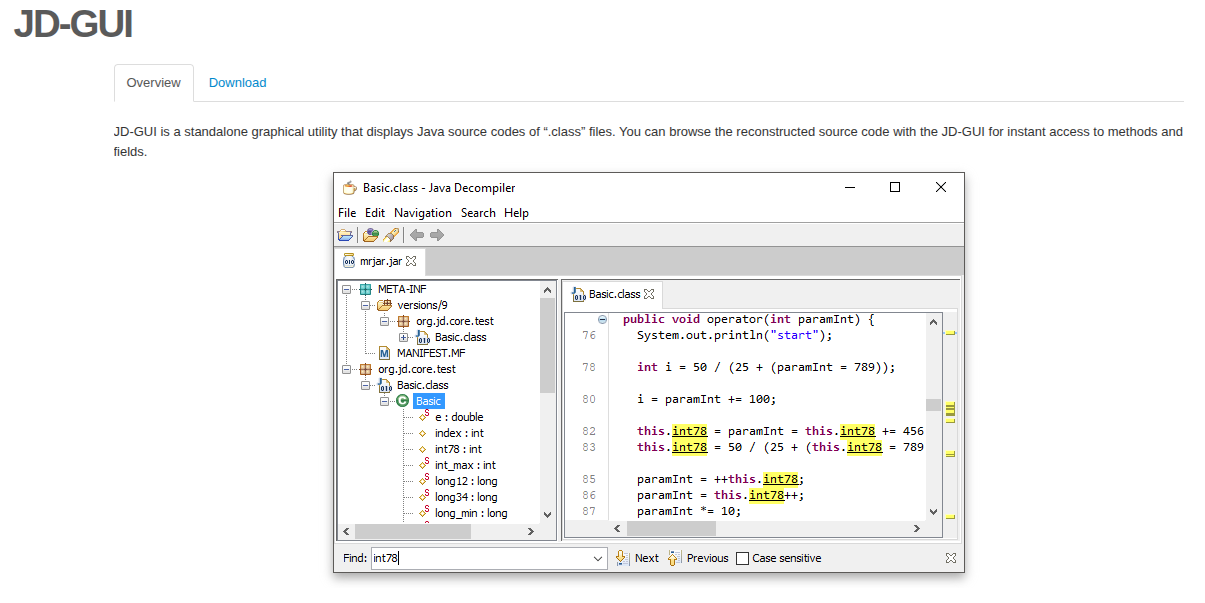Open the Find history dropdown

(x=598, y=558)
